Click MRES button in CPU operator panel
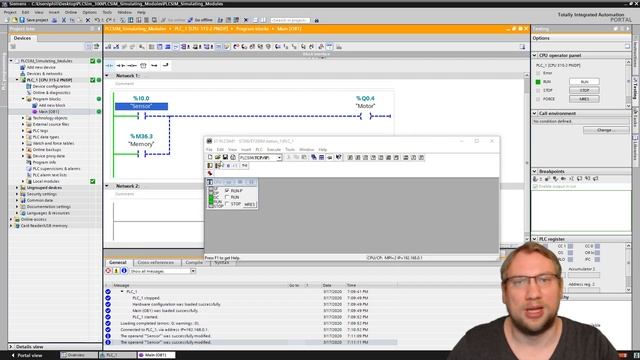Screen dimensions: 640x360 584,99
